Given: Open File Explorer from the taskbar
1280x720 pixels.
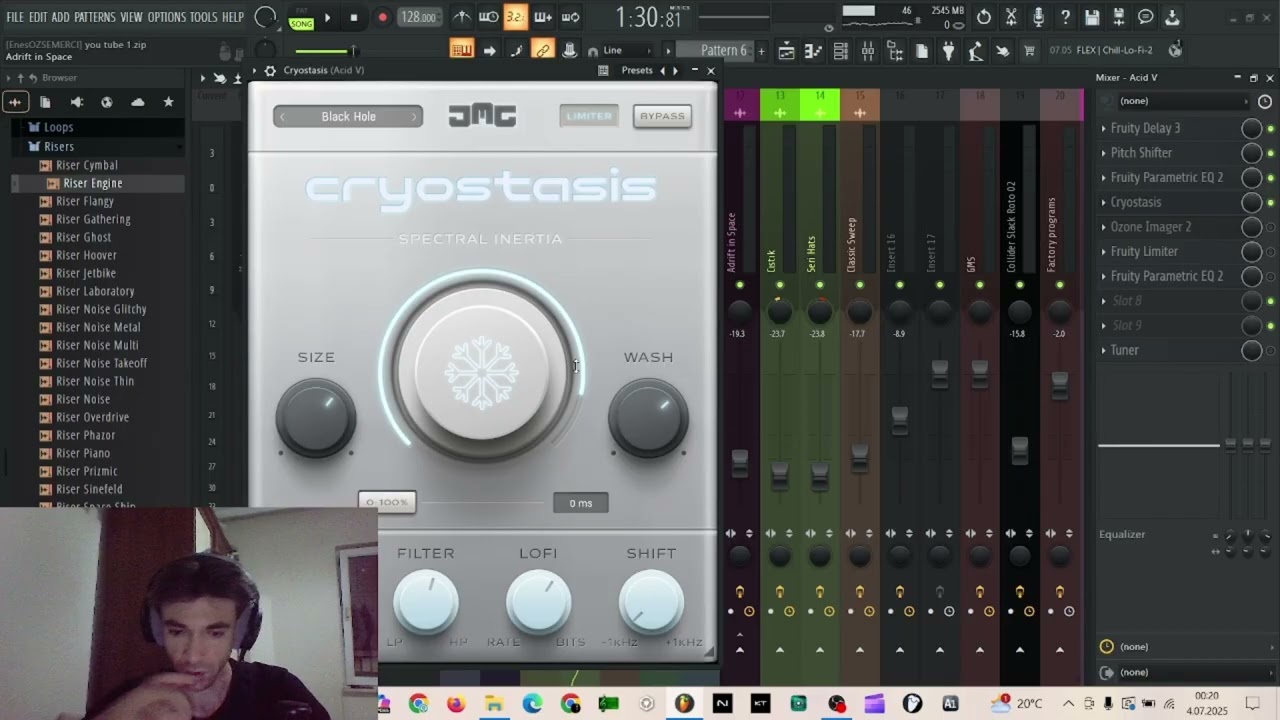Looking at the screenshot, I should (494, 704).
